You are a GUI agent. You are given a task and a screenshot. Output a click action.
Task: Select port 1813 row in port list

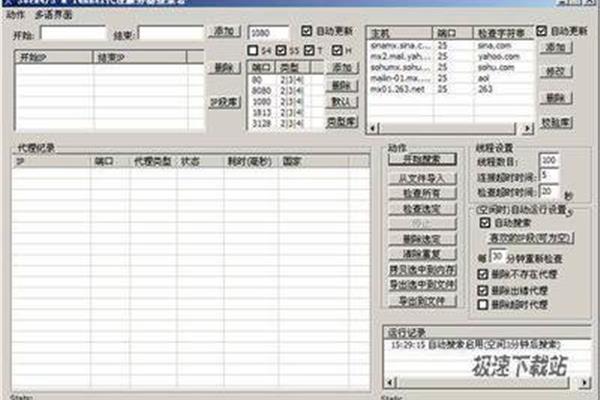point(285,113)
